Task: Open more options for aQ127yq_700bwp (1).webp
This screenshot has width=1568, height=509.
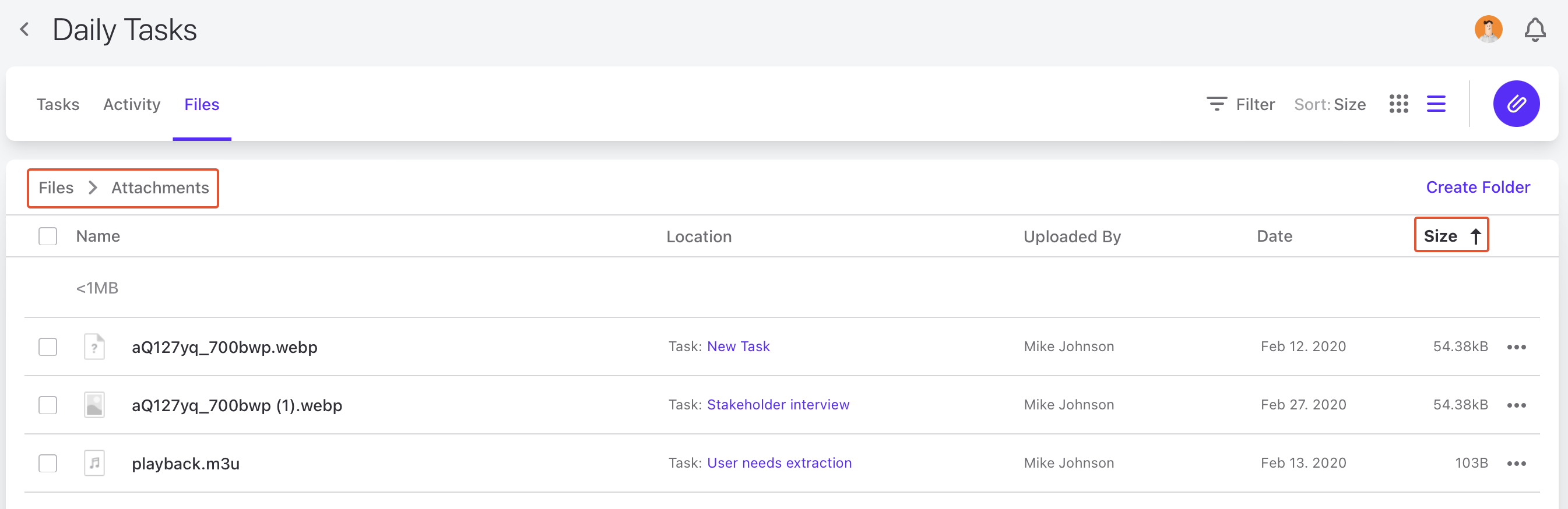Action: pos(1516,405)
